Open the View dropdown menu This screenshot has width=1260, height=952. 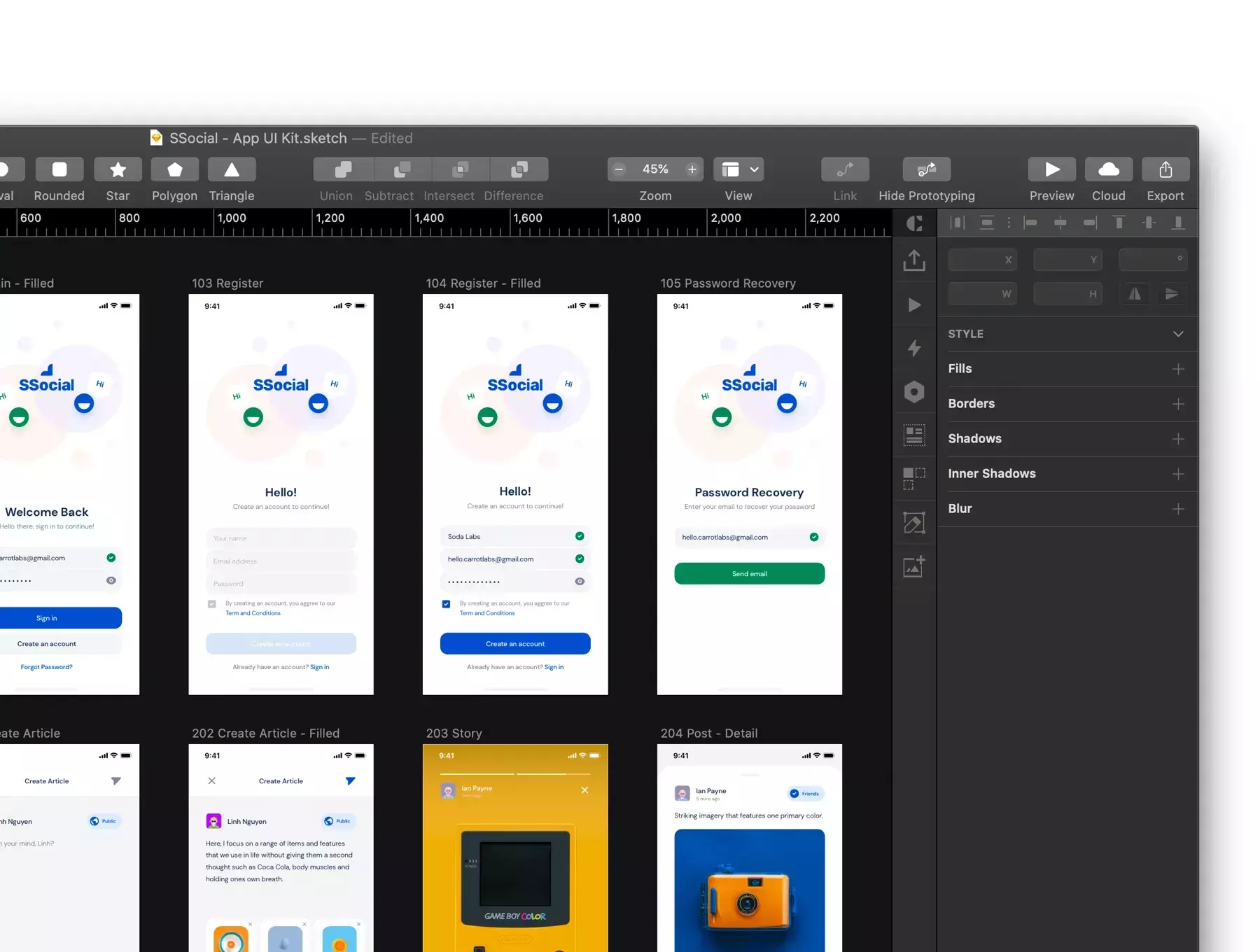(x=738, y=169)
